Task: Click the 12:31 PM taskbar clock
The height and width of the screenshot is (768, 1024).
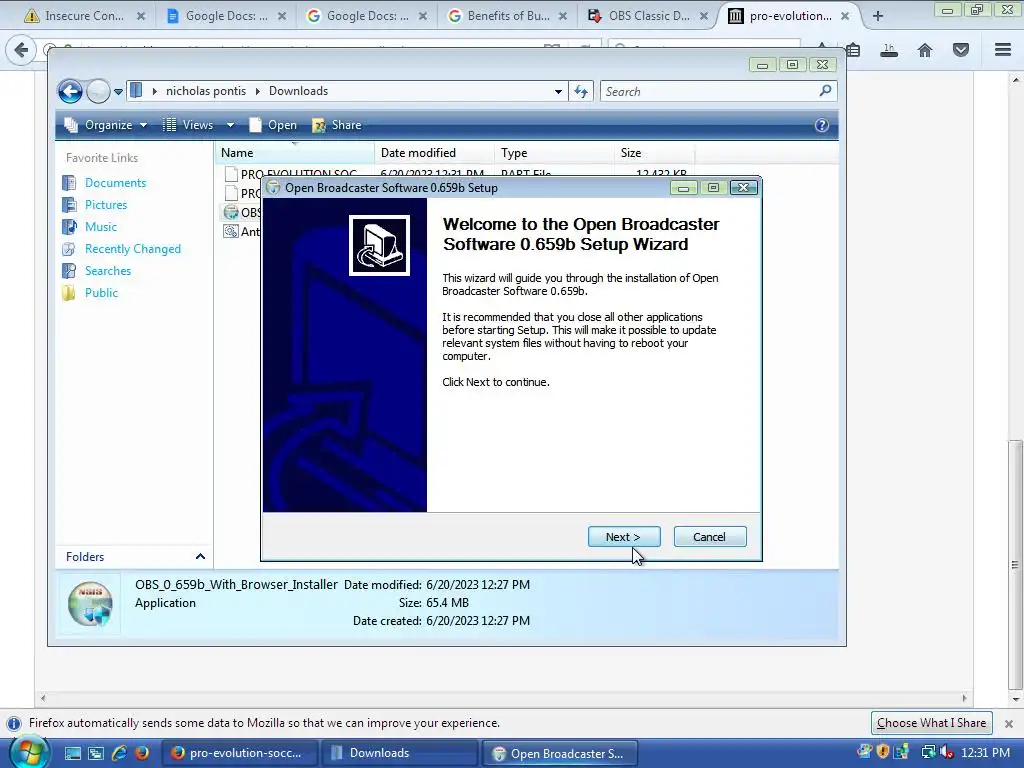Action: click(985, 753)
